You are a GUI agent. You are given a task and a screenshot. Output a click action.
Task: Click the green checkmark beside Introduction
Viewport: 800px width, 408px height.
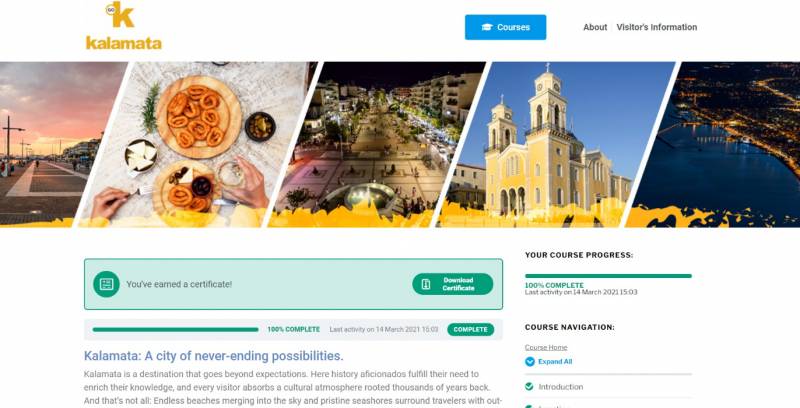(x=529, y=387)
